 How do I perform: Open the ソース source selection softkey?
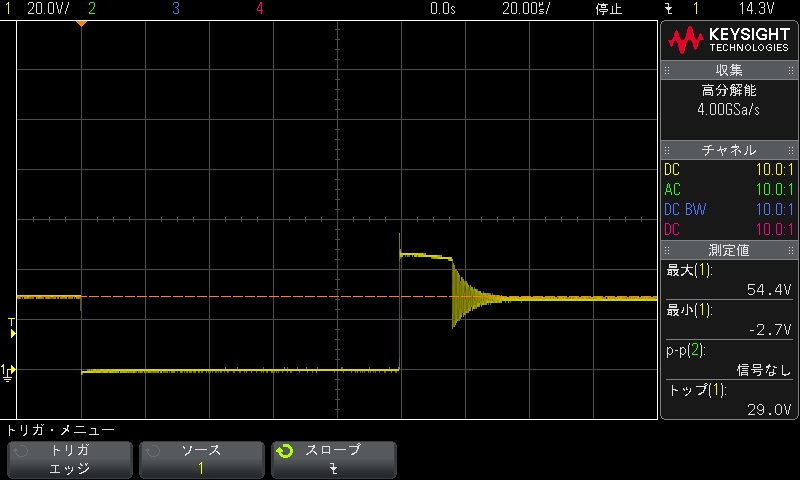click(201, 459)
